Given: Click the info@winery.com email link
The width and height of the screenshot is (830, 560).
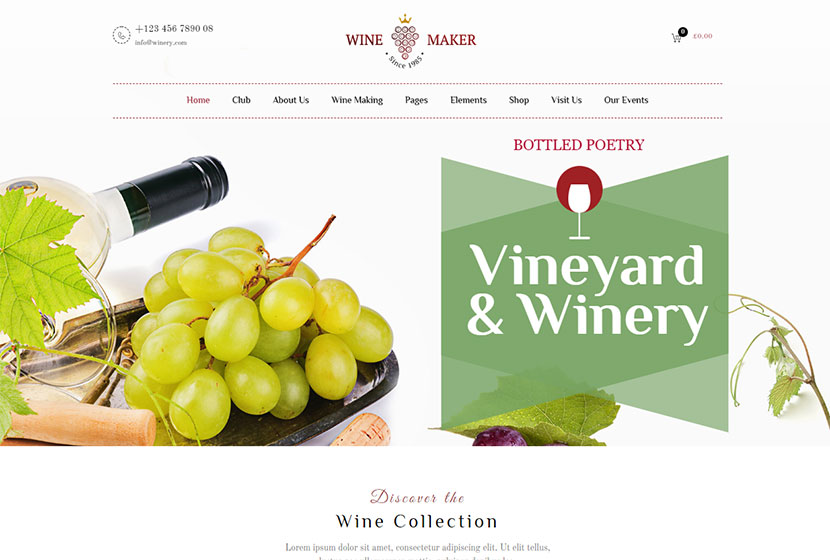Looking at the screenshot, I should (x=161, y=43).
